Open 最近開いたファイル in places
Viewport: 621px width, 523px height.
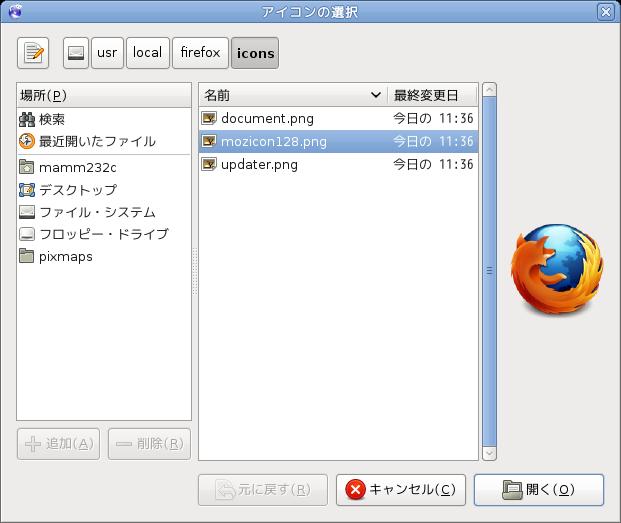click(104, 141)
